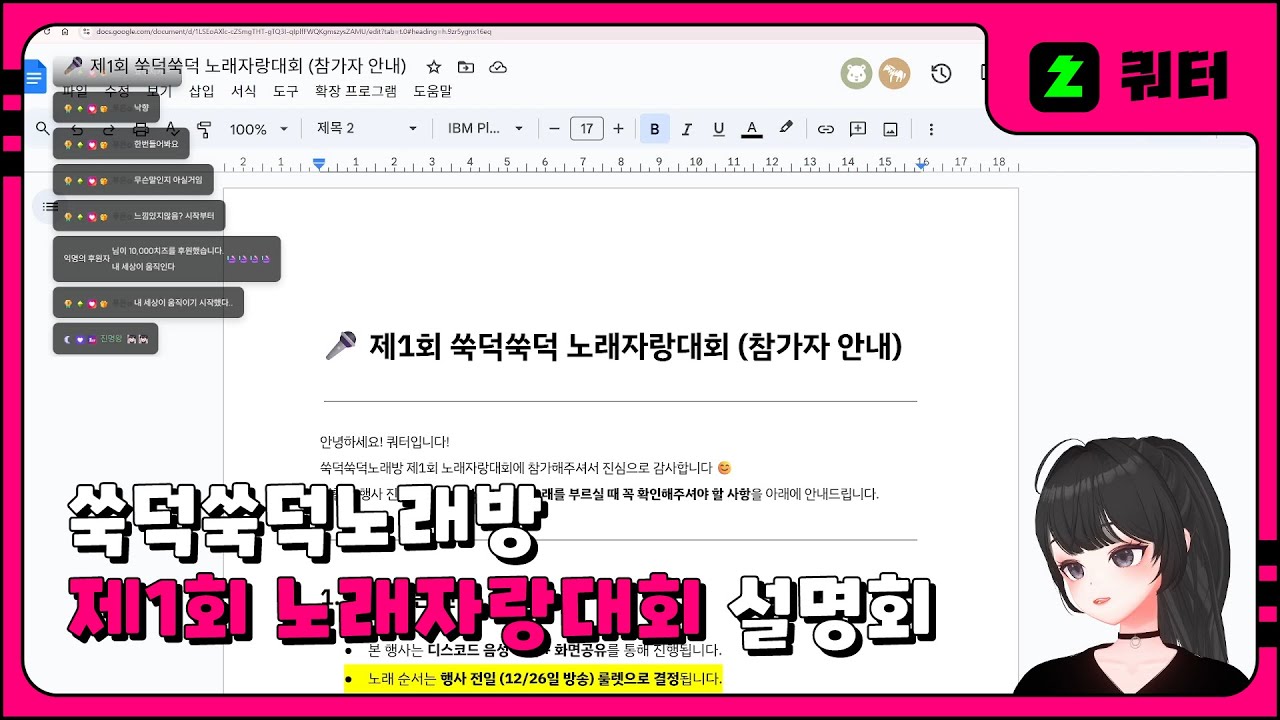
Task: Show the document outline list icon
Action: [50, 206]
